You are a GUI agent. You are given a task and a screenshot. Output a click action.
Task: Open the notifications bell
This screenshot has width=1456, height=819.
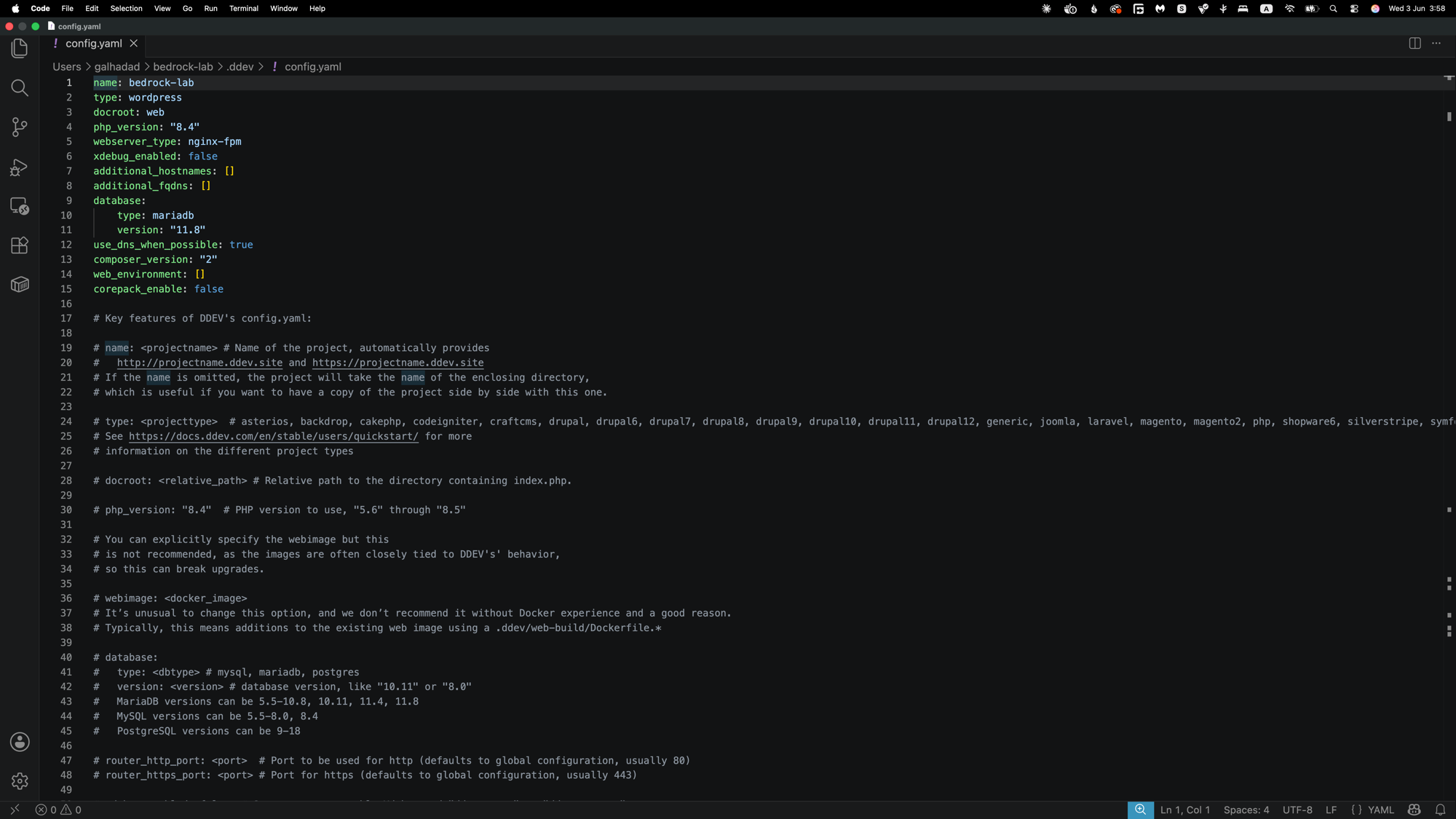(x=1441, y=810)
